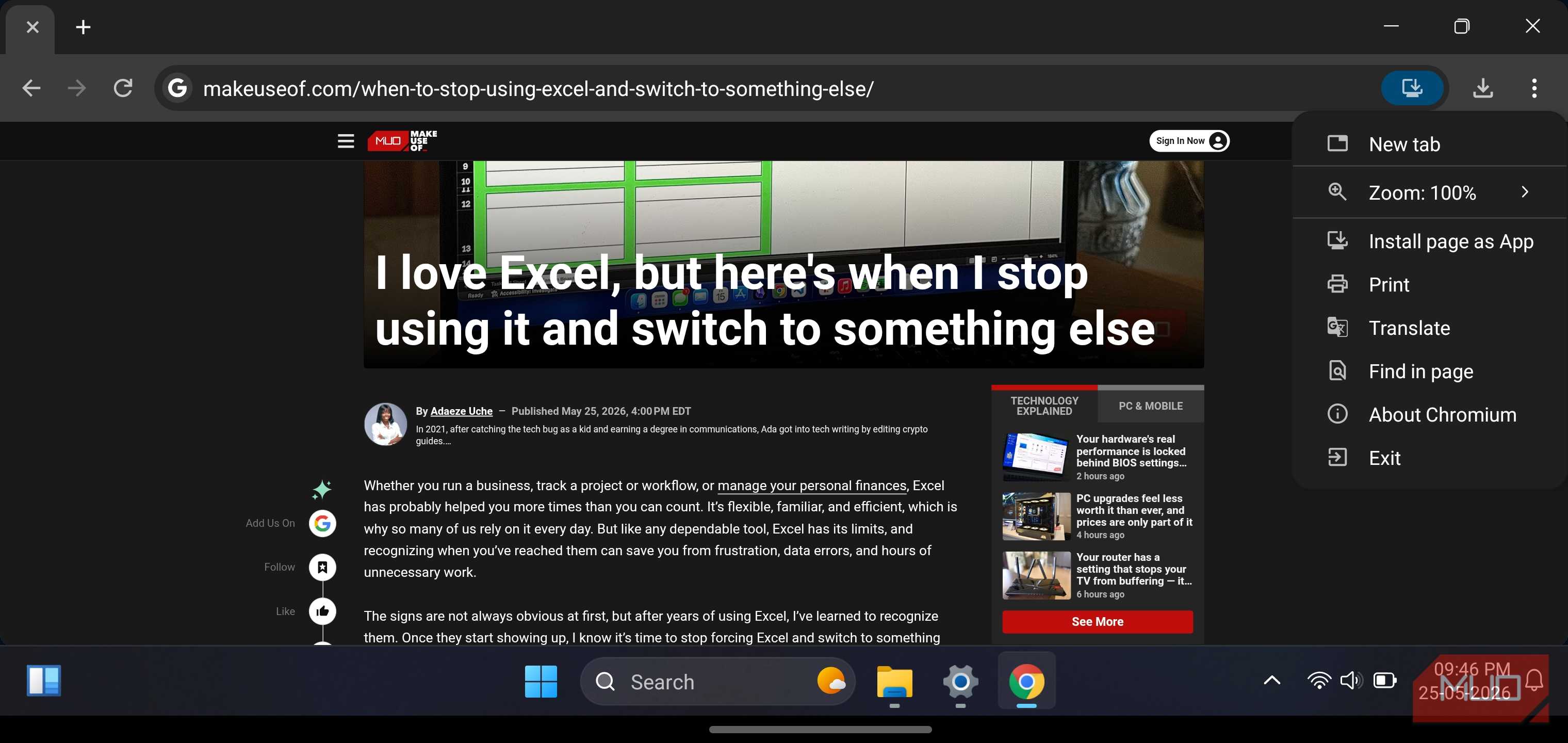1568x743 pixels.
Task: Follow manage your personal finances link
Action: tap(812, 486)
